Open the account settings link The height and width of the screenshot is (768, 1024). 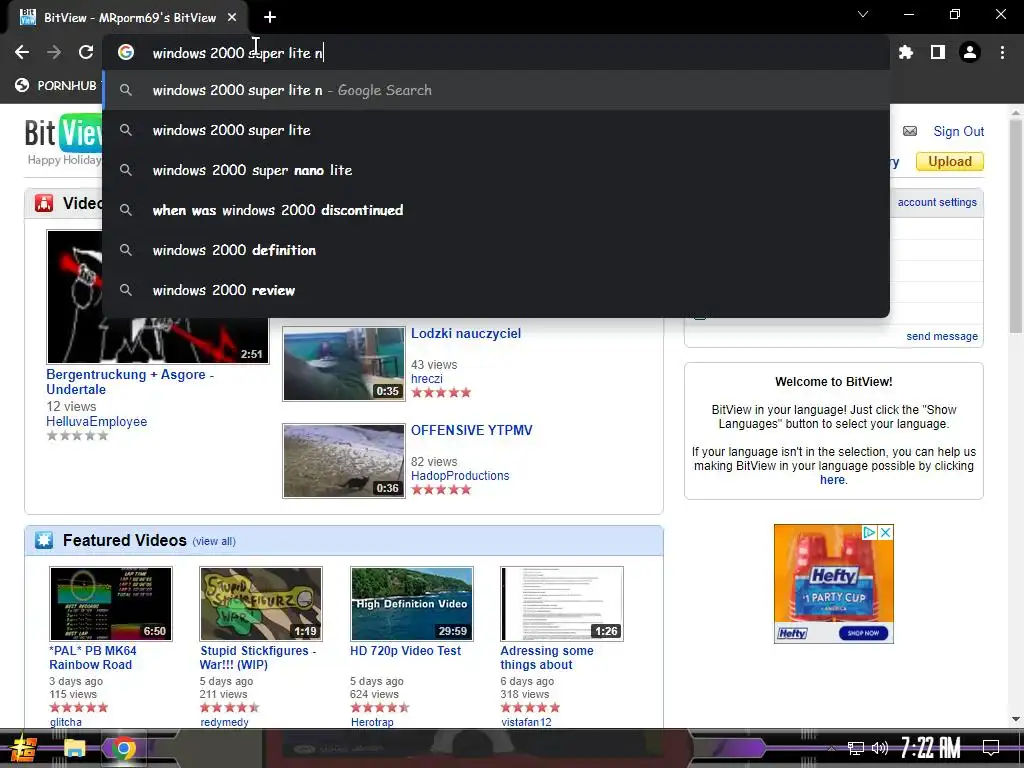click(x=937, y=202)
